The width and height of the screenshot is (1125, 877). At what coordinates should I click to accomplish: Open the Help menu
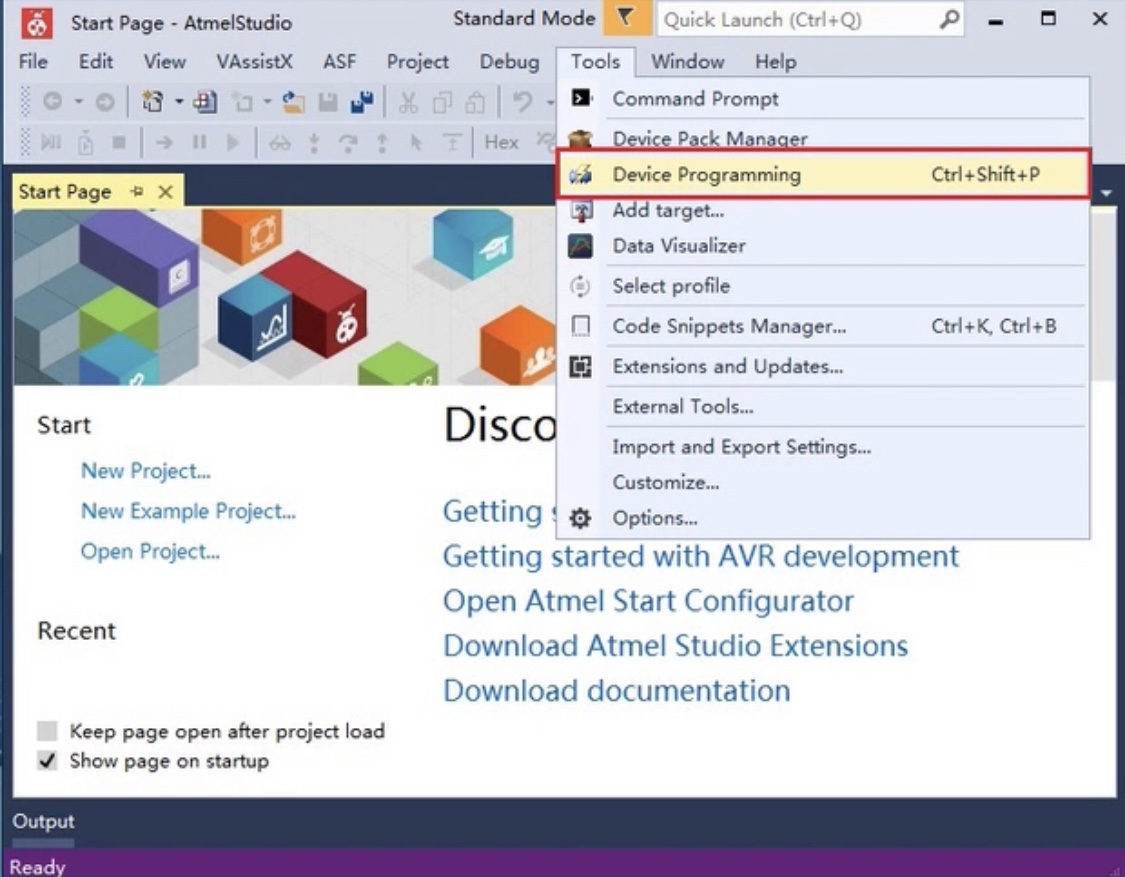(x=776, y=62)
